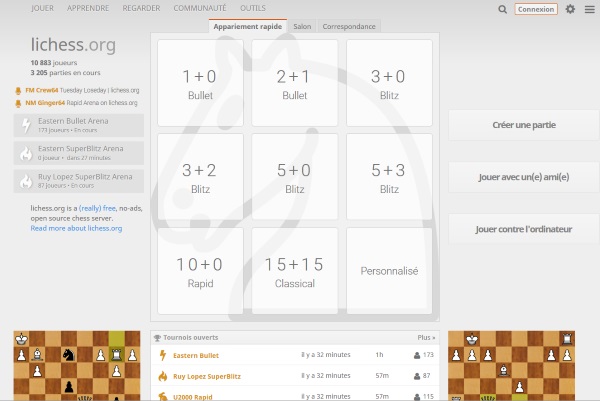
Task: Open the REGARDER menu
Action: (x=141, y=8)
